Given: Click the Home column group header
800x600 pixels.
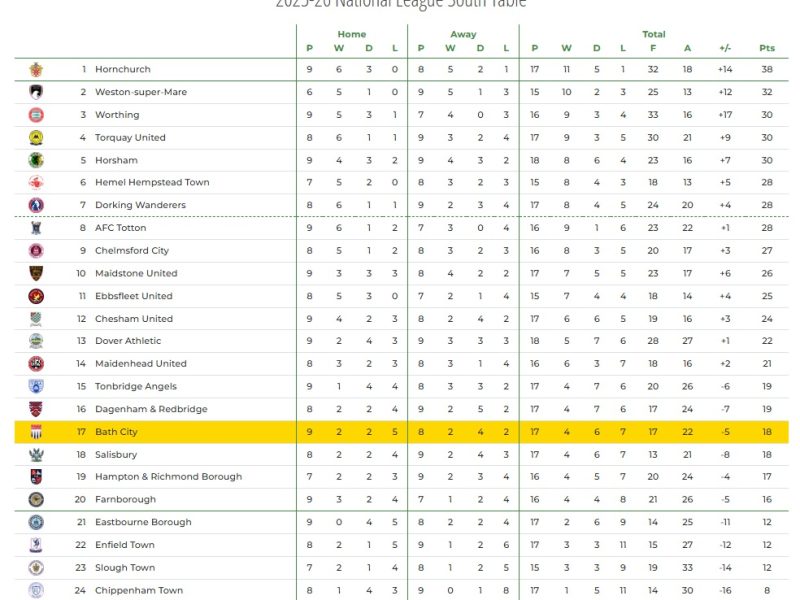Looking at the screenshot, I should pos(352,34).
